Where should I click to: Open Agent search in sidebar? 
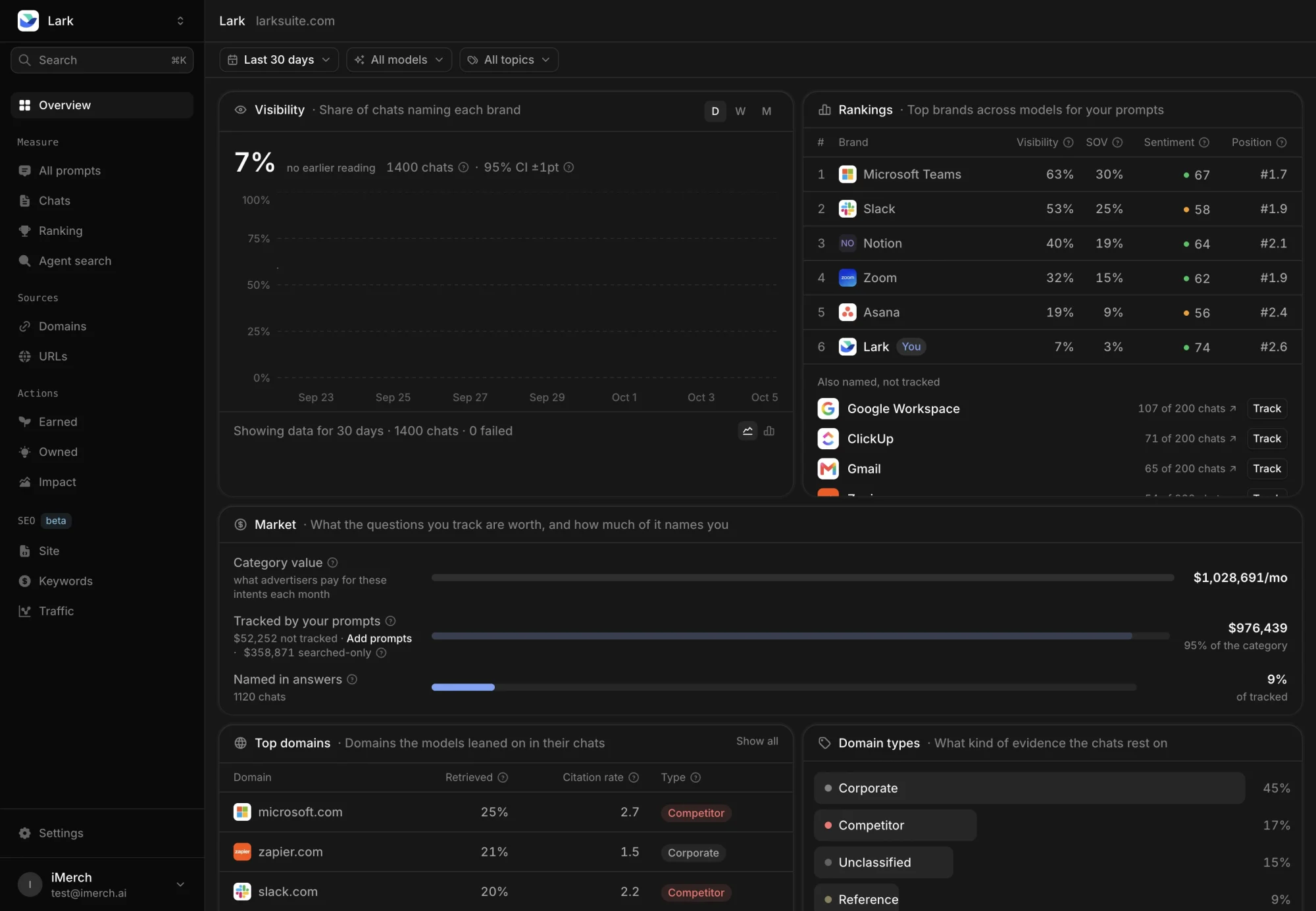[102, 261]
